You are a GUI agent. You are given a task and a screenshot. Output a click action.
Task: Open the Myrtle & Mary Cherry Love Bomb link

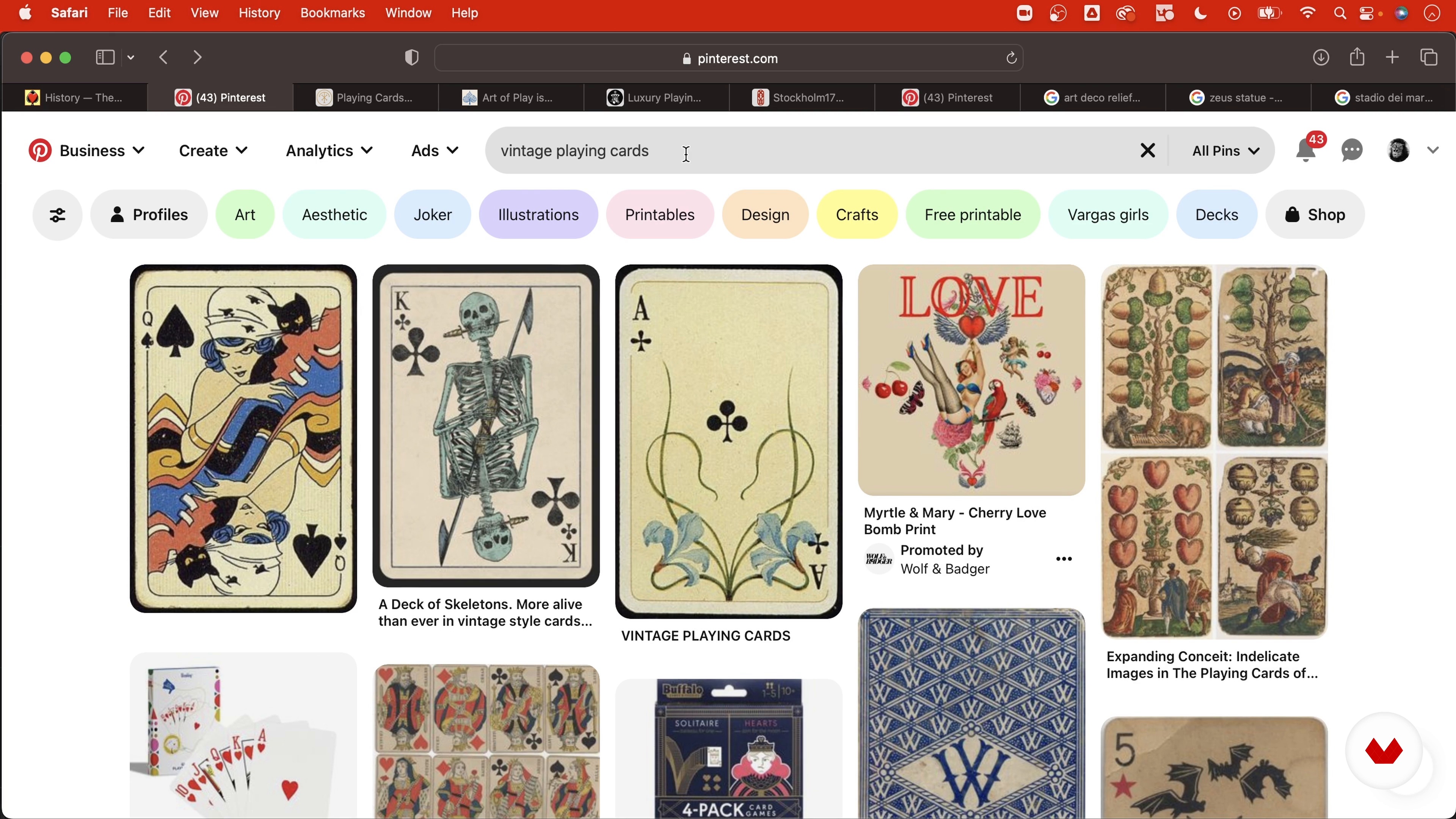tap(955, 521)
